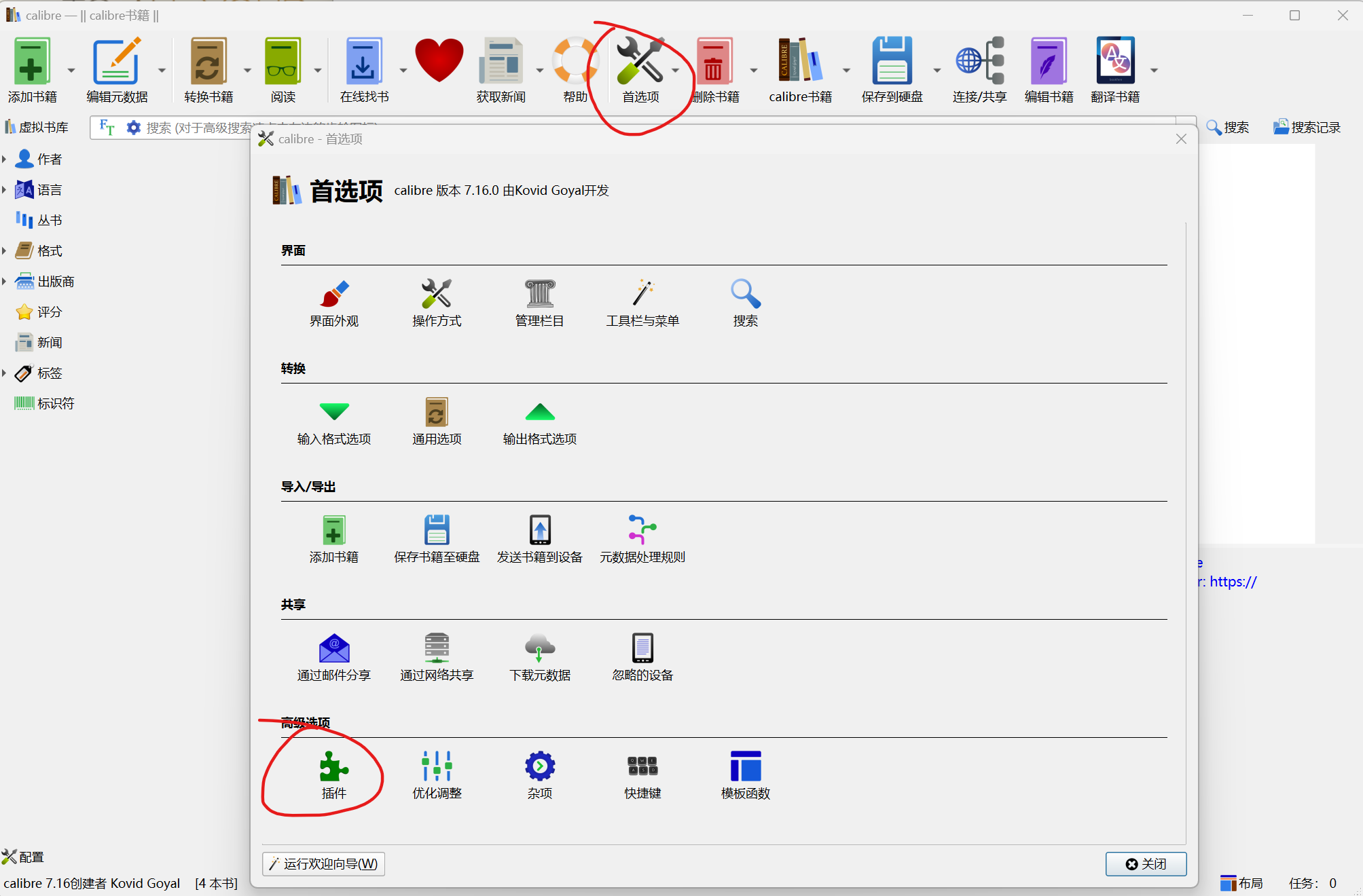1363x896 pixels.
Task: Open the 界面外观 preferences
Action: (334, 303)
